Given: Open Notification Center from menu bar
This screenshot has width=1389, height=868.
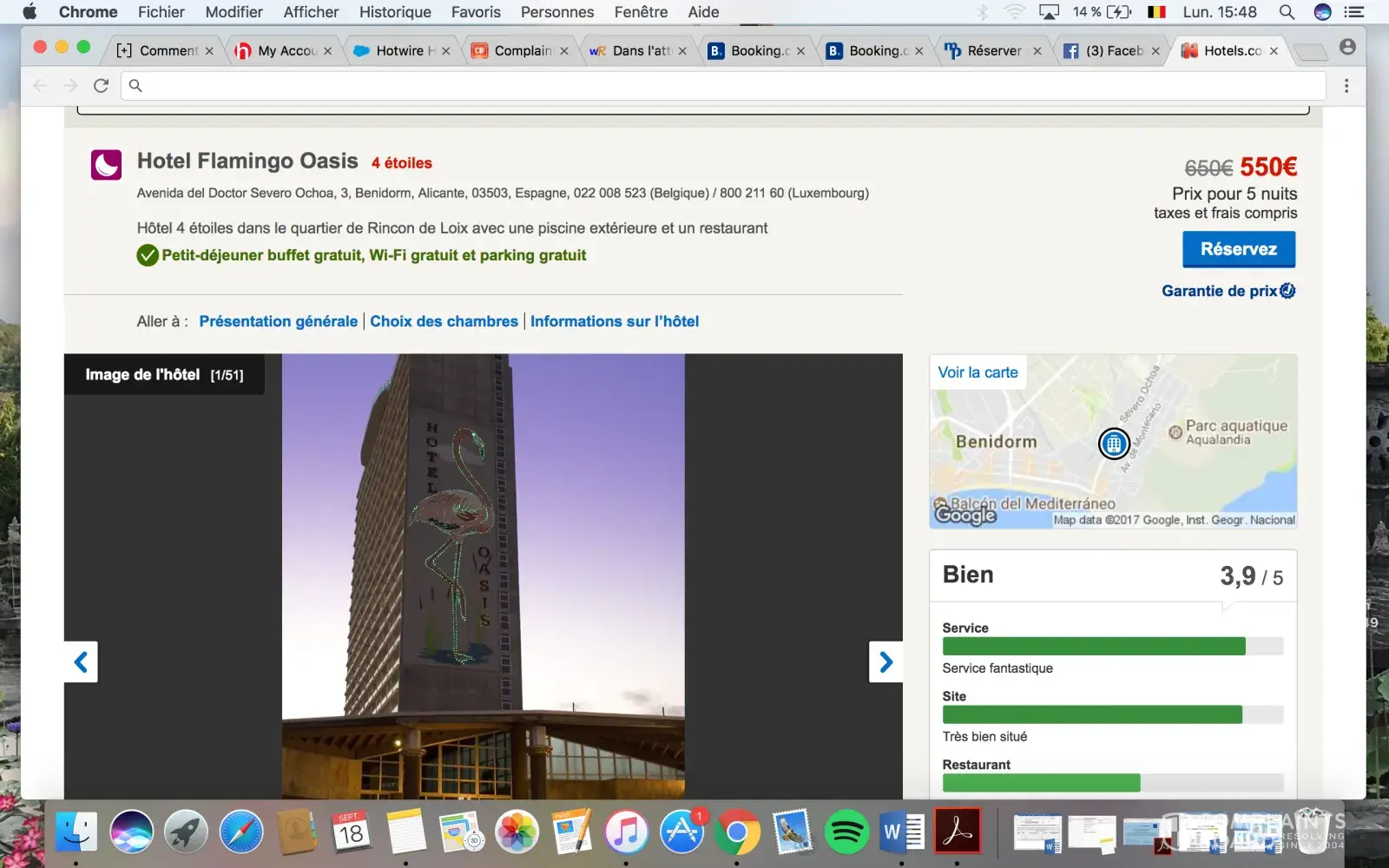Looking at the screenshot, I should coord(1353,12).
